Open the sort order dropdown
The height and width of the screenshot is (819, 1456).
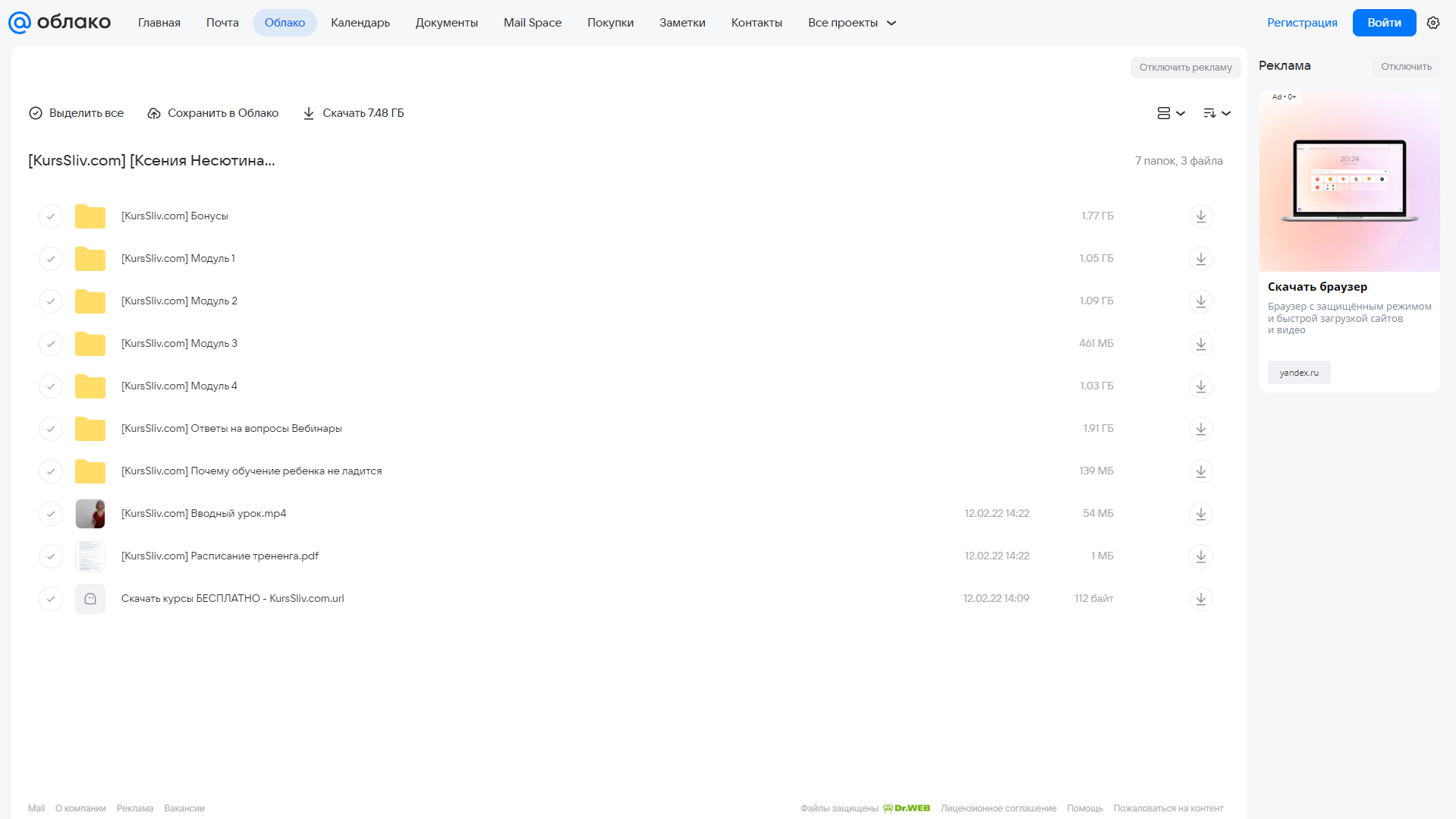point(1216,113)
